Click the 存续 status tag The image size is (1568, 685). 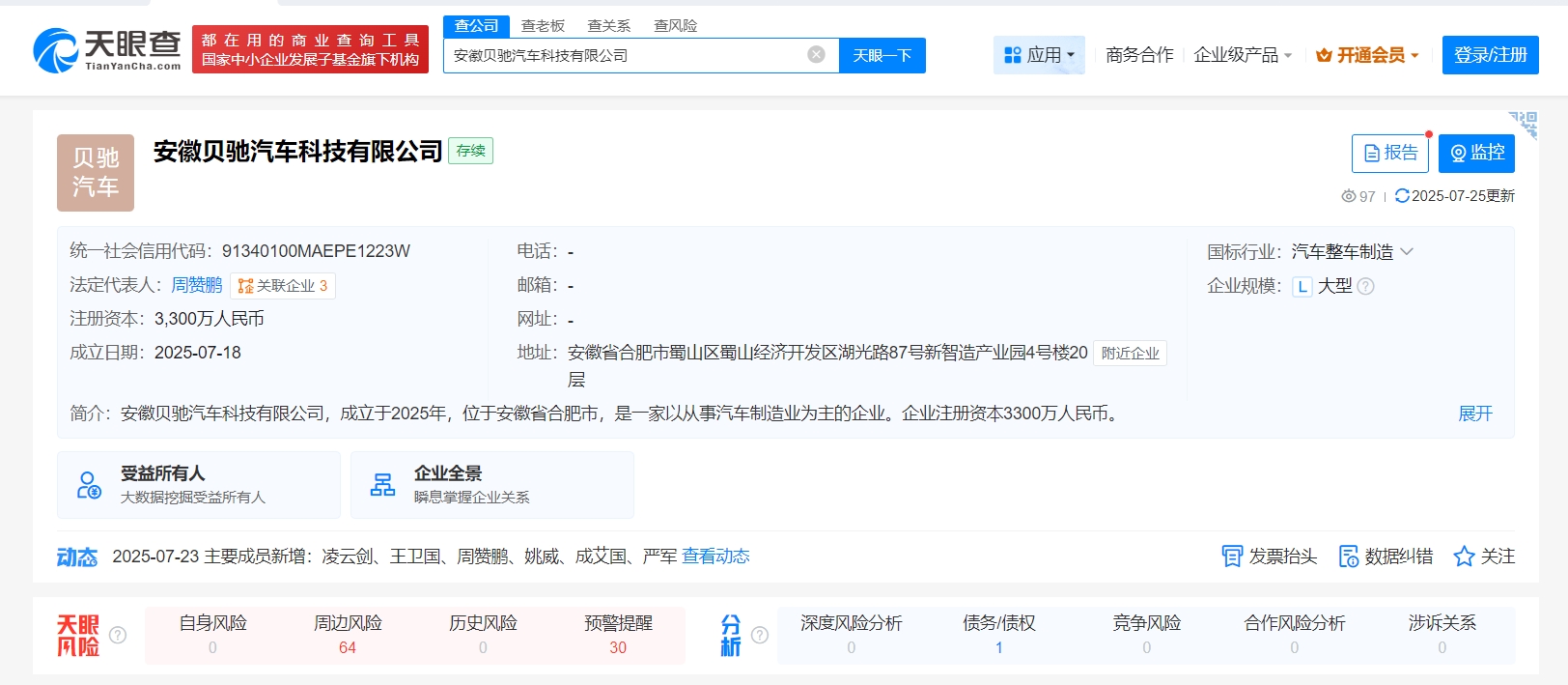471,151
